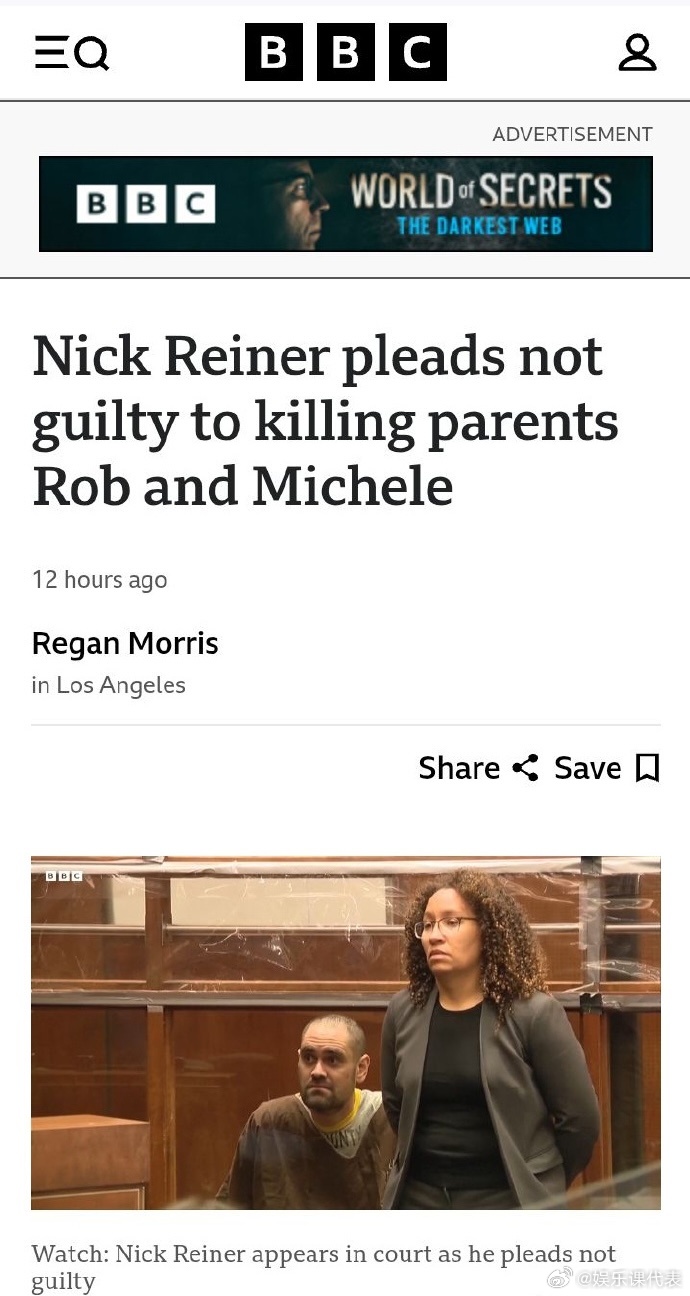Click the share nodes icon

point(525,768)
